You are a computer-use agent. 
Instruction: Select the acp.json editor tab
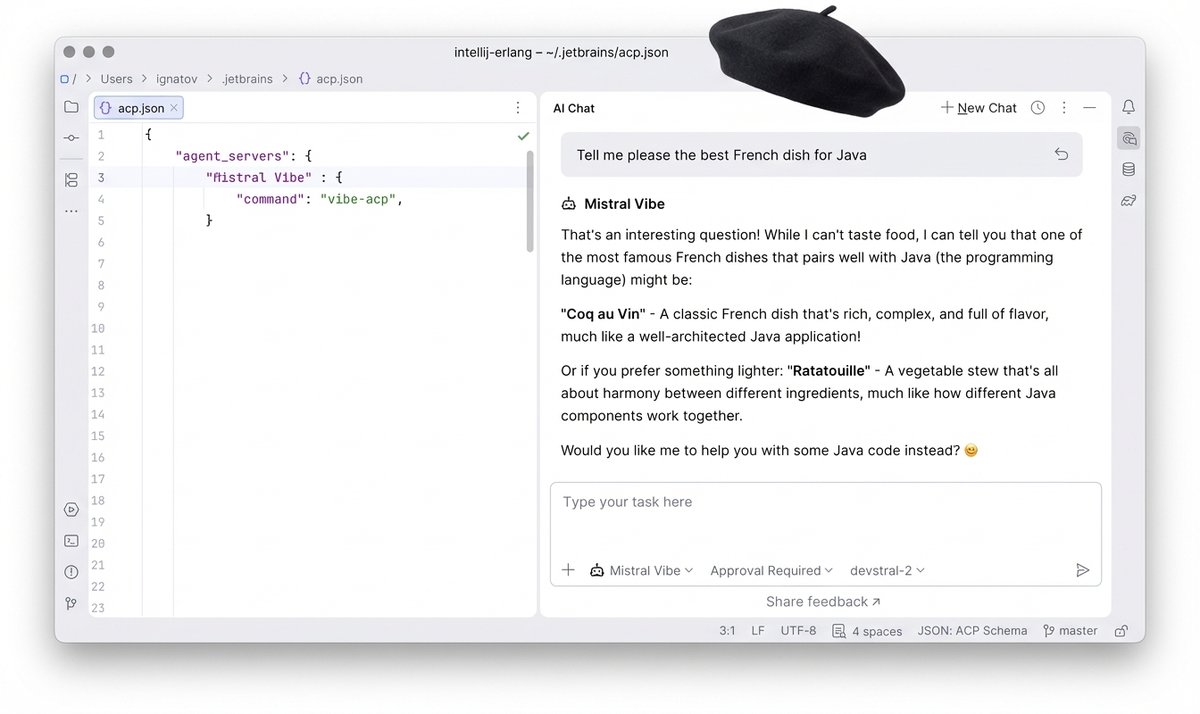[x=139, y=108]
